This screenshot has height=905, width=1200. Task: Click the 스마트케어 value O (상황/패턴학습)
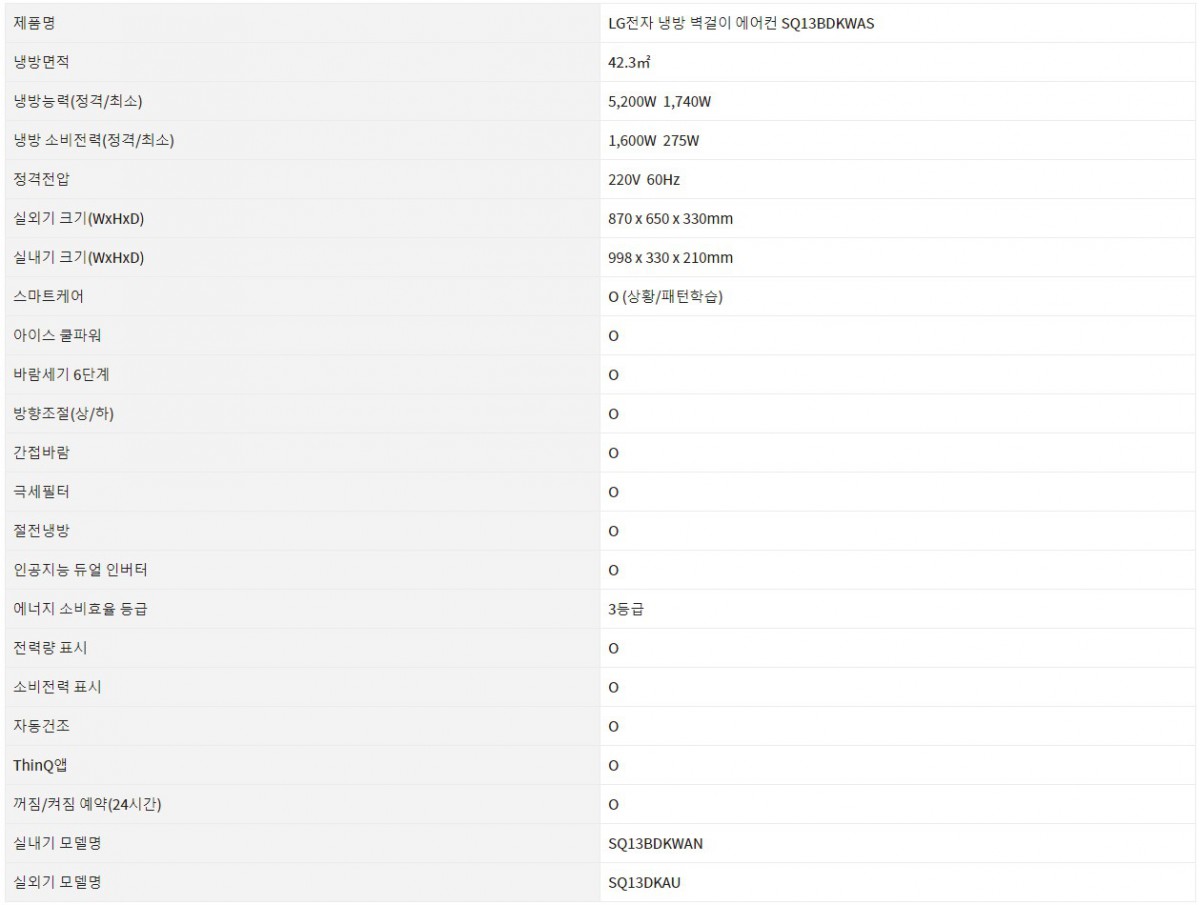pyautogui.click(x=665, y=297)
